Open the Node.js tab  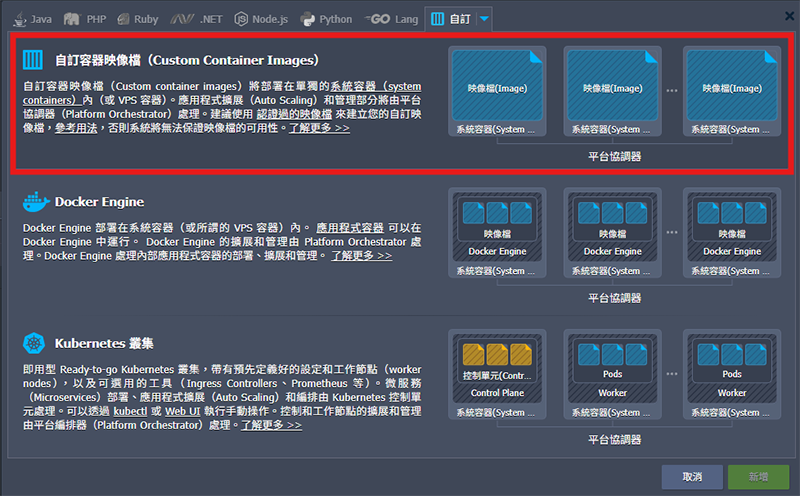pyautogui.click(x=261, y=19)
